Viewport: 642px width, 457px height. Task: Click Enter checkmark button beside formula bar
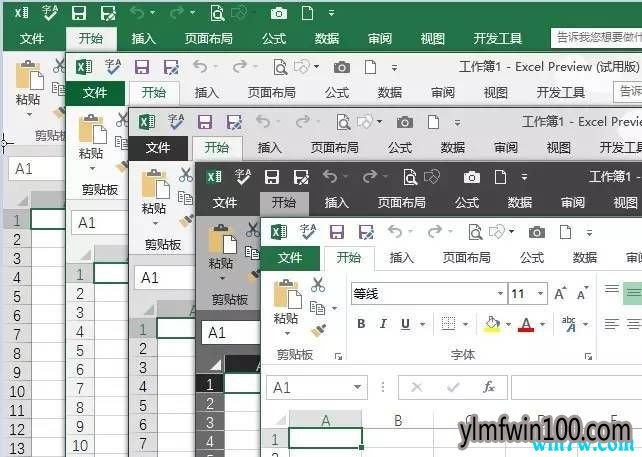tap(453, 387)
